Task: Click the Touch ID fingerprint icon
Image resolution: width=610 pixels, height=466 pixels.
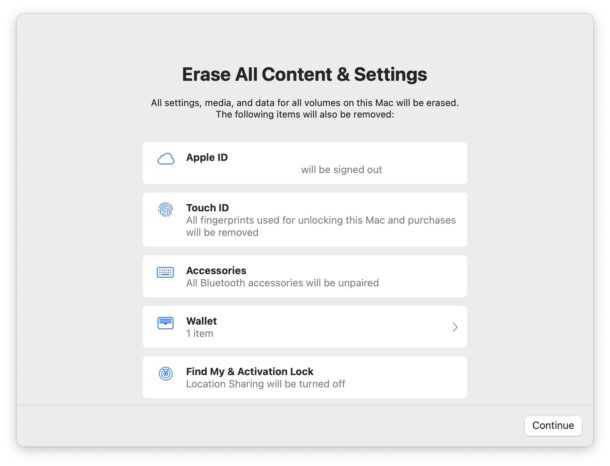Action: coord(165,210)
